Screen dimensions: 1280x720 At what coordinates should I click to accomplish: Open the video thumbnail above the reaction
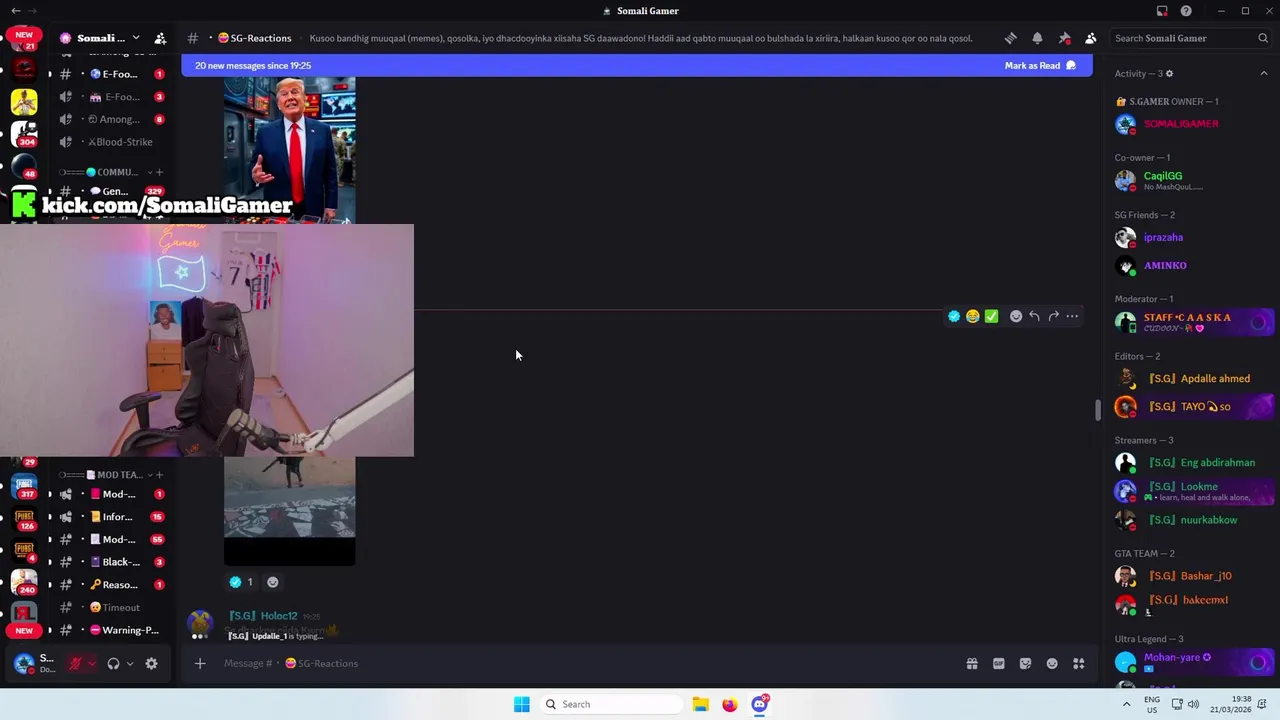290,511
